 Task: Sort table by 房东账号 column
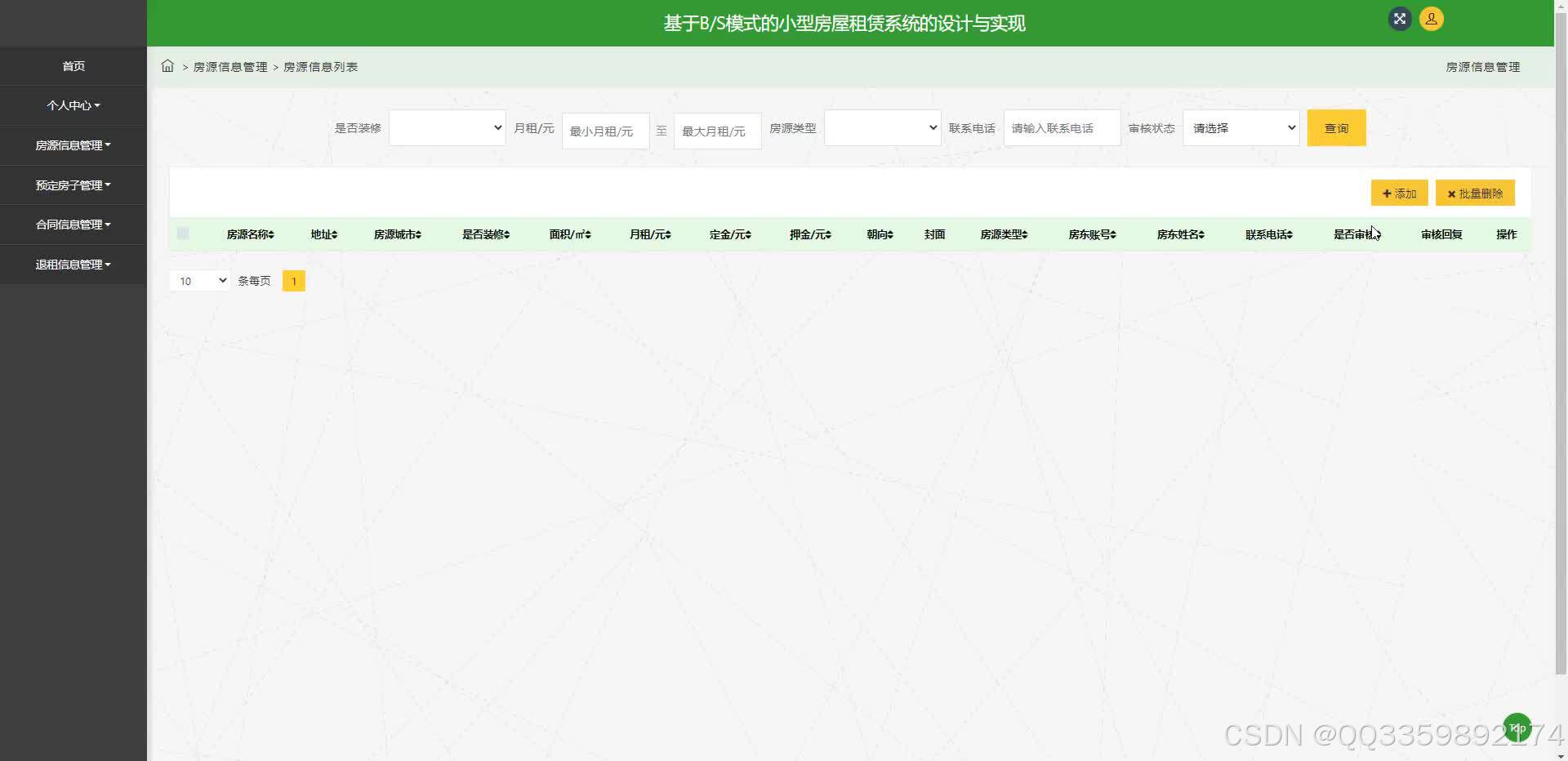pos(1092,234)
